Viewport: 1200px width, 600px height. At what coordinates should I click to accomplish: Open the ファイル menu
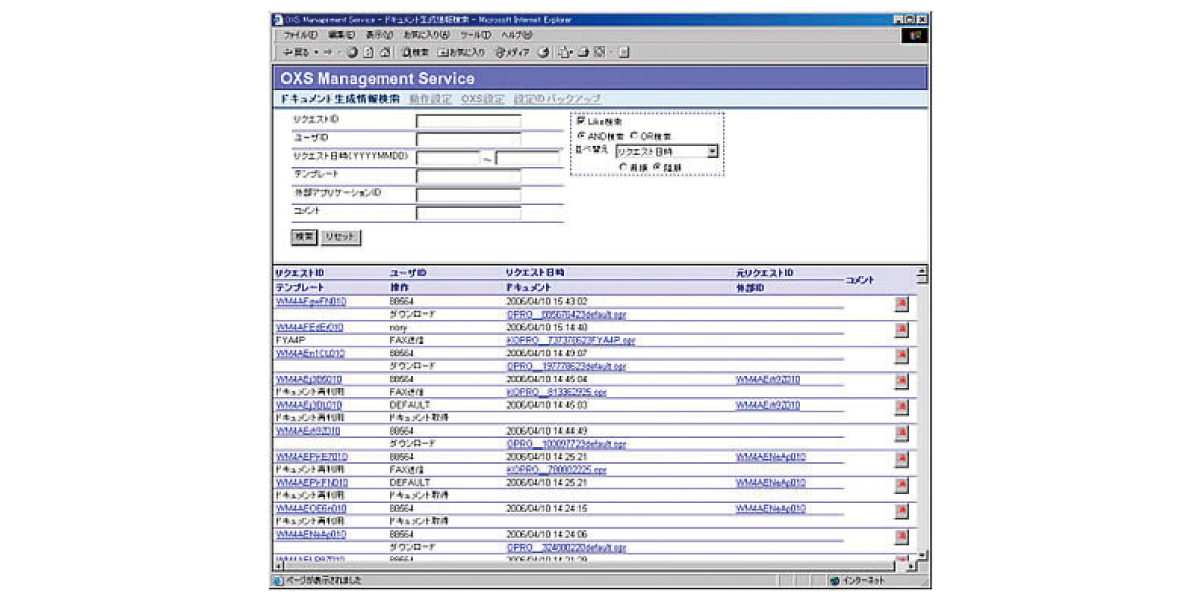300,35
